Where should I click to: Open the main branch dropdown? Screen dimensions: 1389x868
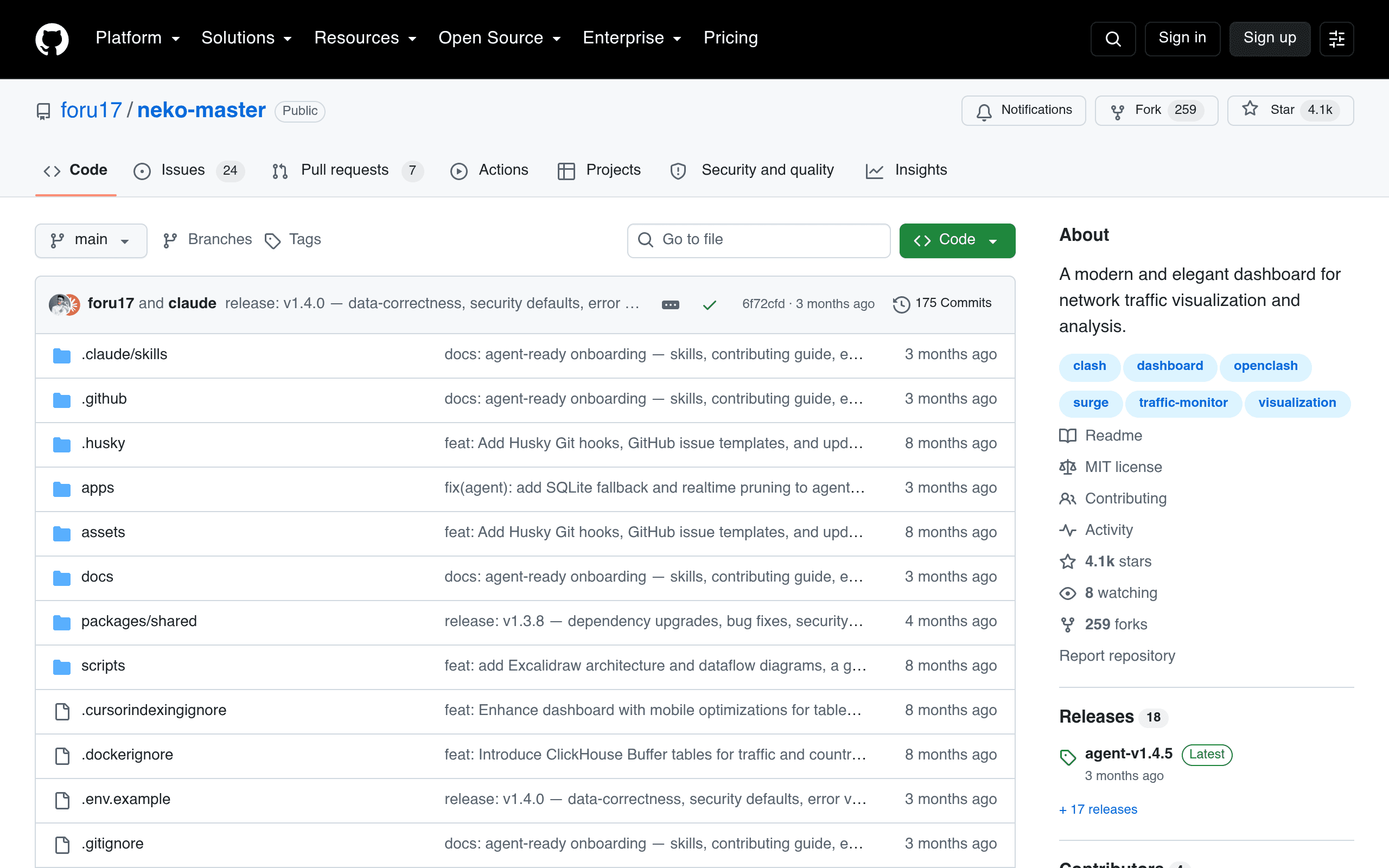(x=91, y=240)
